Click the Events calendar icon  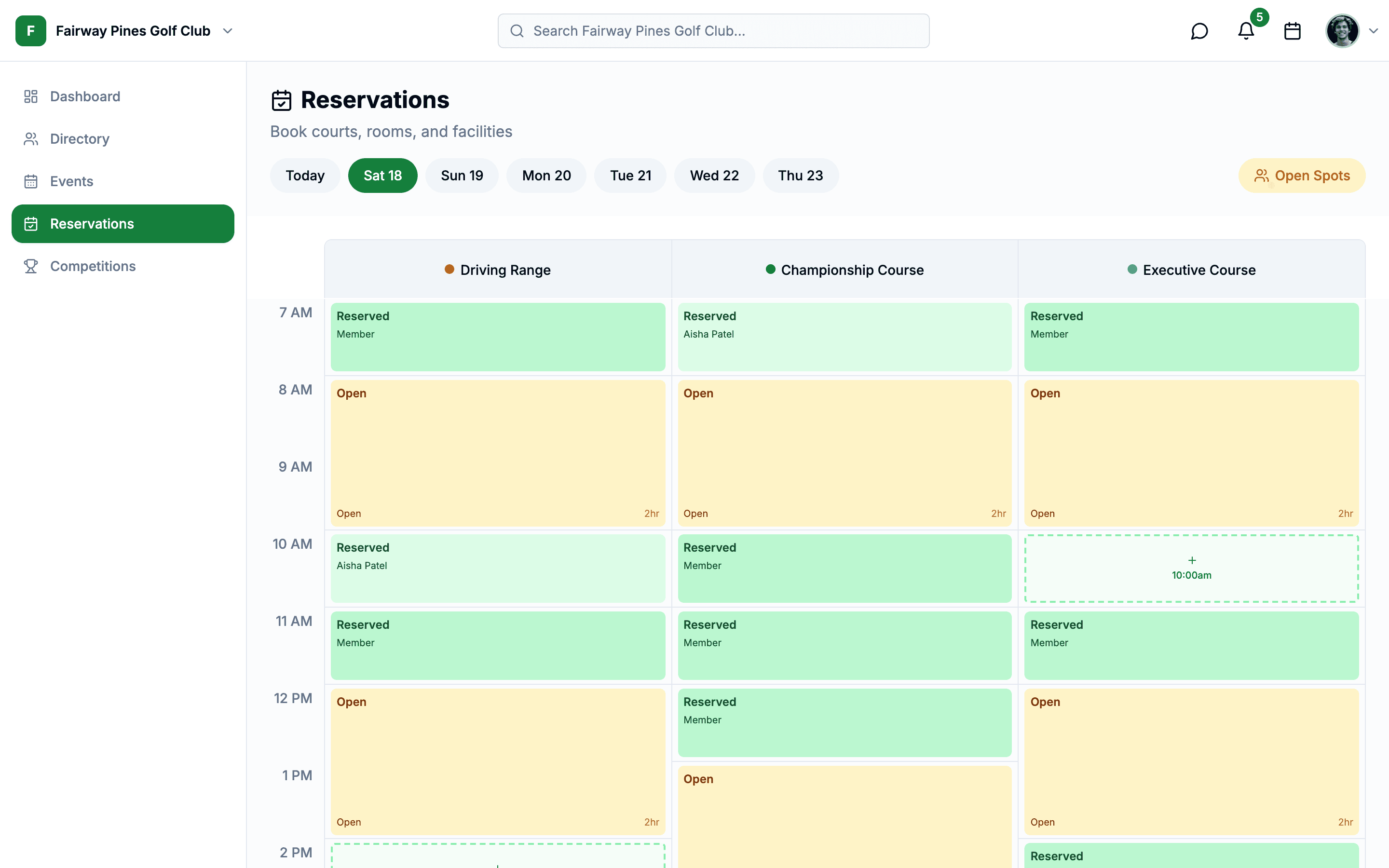[31, 181]
